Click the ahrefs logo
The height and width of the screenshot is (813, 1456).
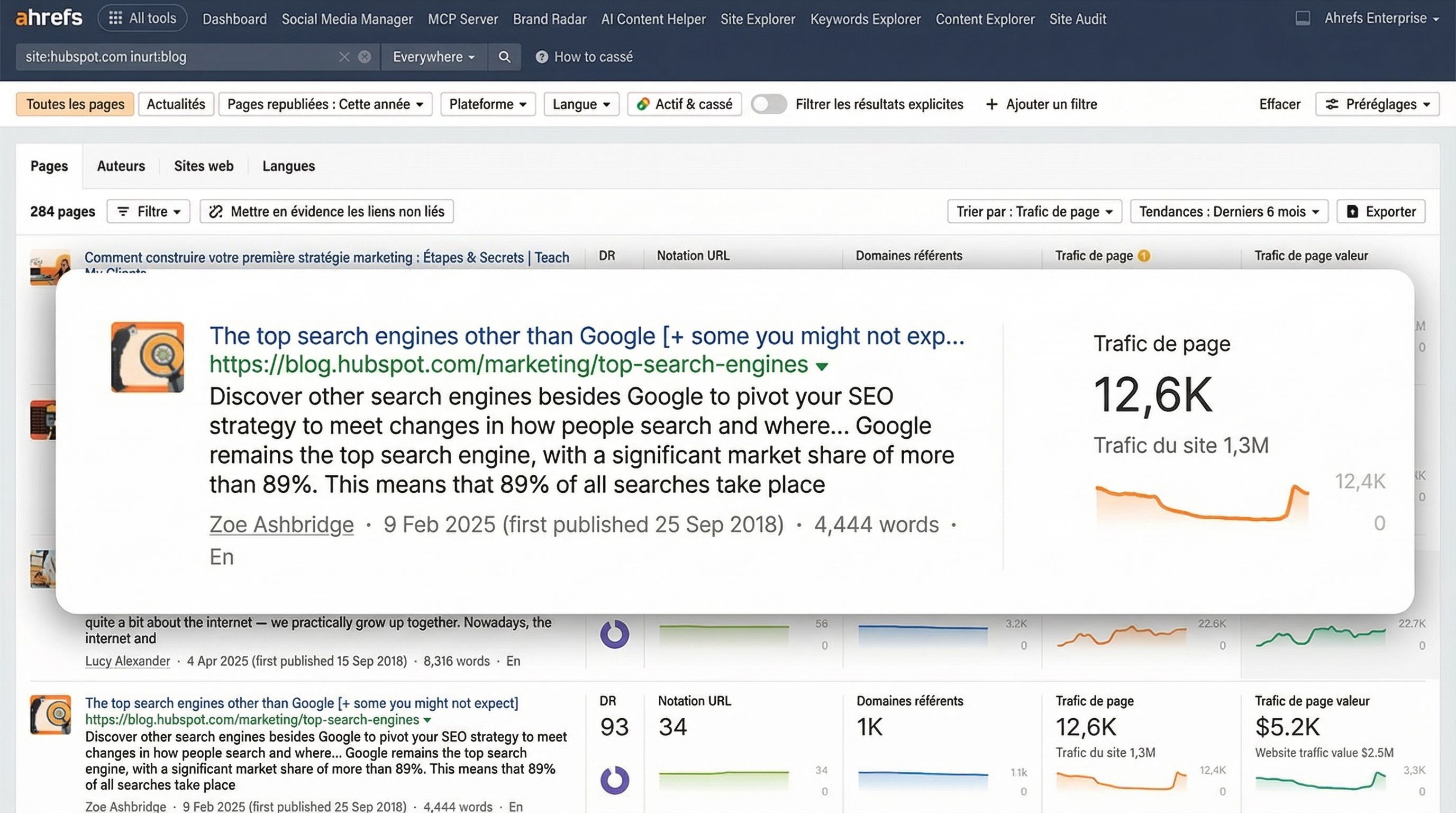48,17
